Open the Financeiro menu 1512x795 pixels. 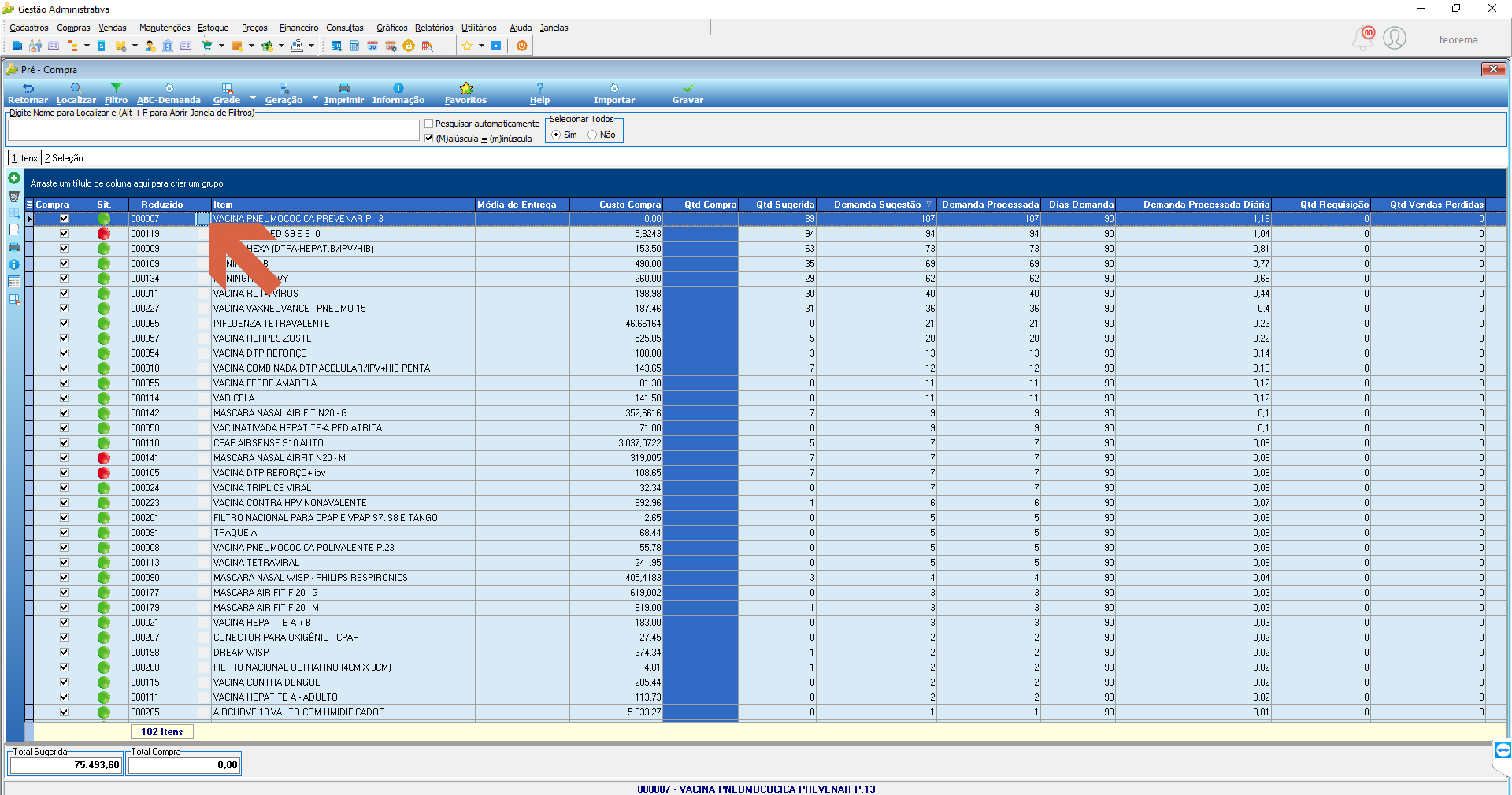298,28
